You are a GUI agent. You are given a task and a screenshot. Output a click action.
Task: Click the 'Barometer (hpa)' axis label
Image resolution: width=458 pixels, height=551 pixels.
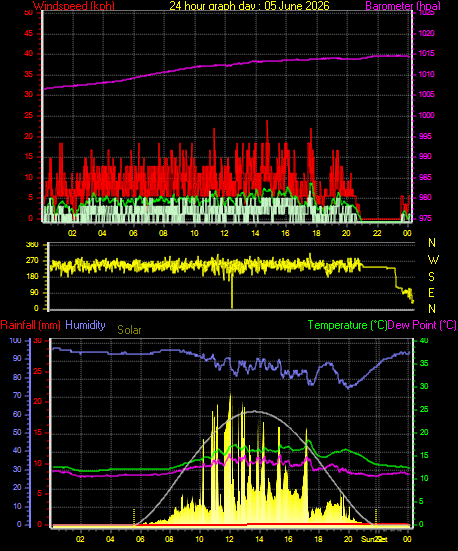(403, 6)
